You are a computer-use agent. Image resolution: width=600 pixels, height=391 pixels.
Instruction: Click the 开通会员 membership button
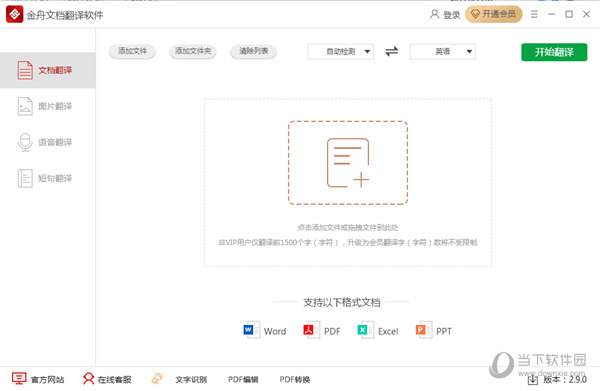tap(494, 14)
